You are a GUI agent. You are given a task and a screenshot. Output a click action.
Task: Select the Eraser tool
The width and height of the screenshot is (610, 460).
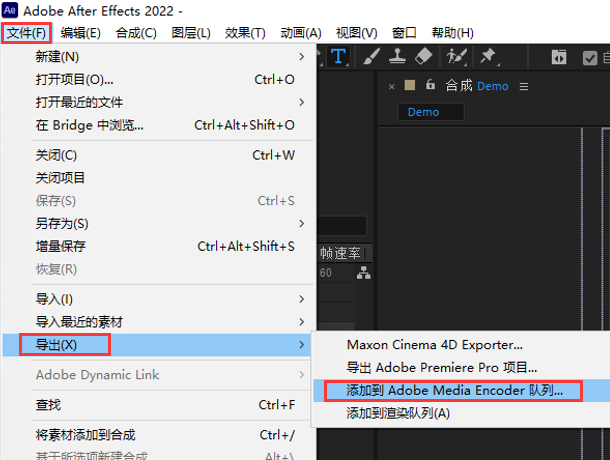[x=424, y=56]
